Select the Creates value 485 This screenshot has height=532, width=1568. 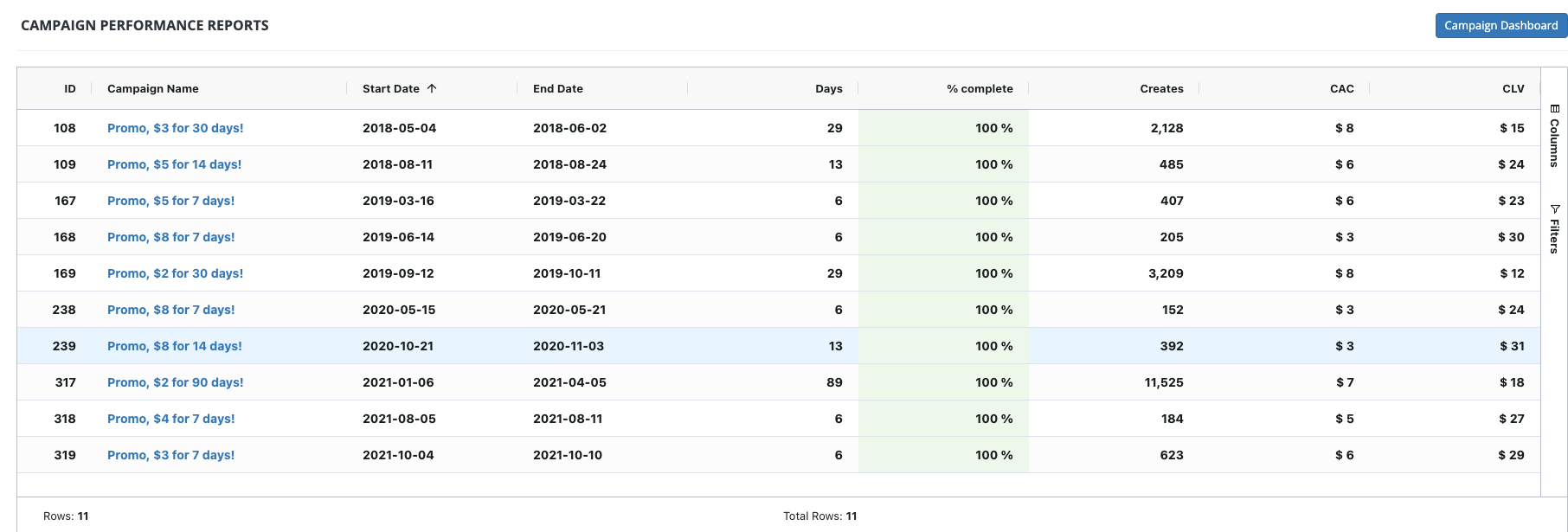click(1171, 164)
